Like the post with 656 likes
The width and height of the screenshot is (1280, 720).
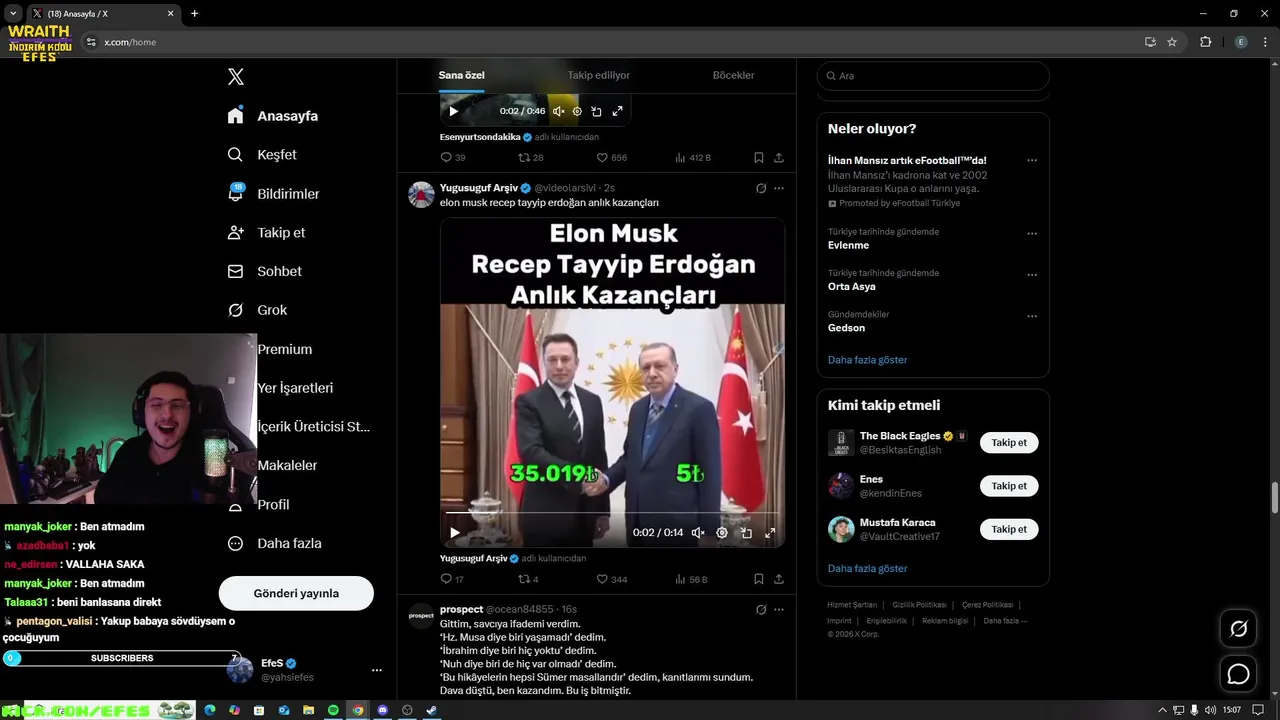pyautogui.click(x=611, y=158)
